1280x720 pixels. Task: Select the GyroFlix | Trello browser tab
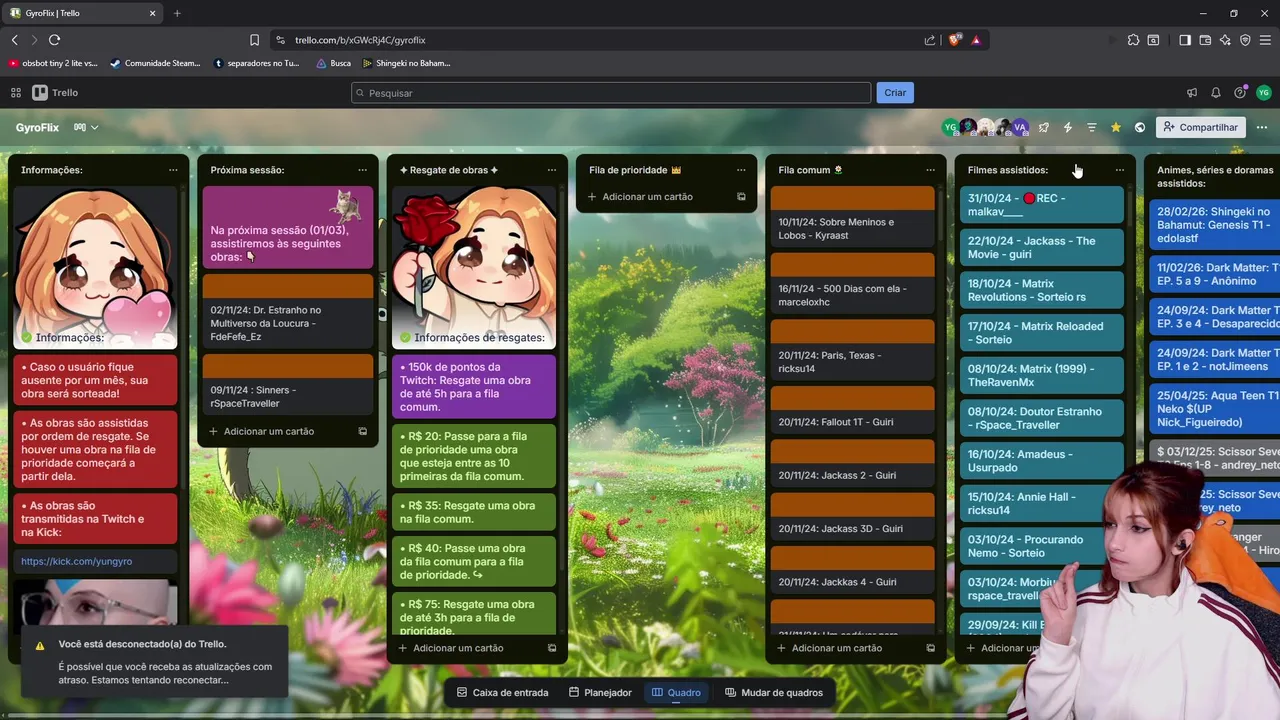(83, 13)
